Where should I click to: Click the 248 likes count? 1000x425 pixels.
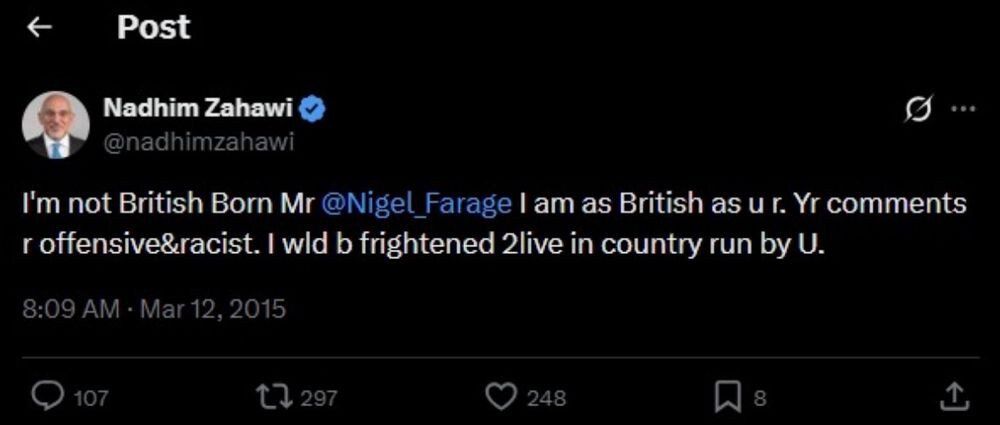tap(546, 398)
